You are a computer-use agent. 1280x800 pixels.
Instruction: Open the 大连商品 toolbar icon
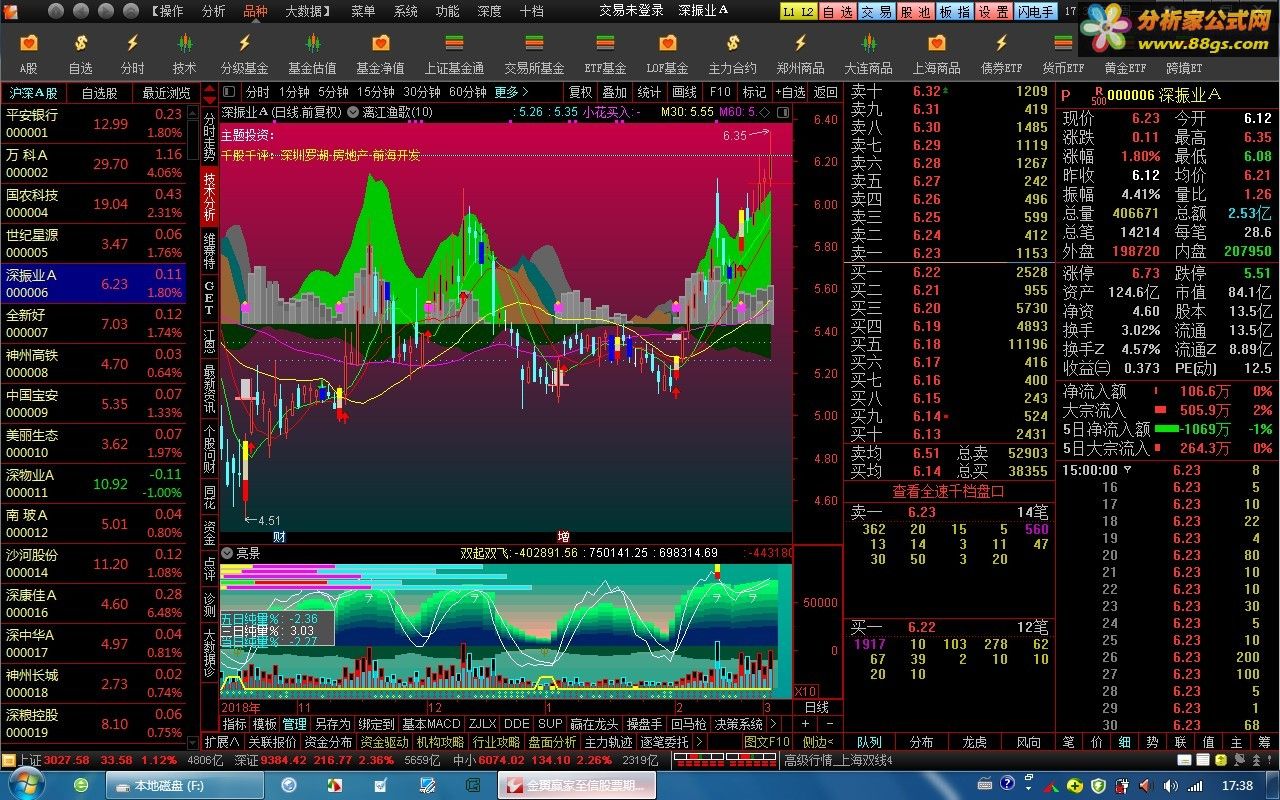pyautogui.click(x=868, y=54)
